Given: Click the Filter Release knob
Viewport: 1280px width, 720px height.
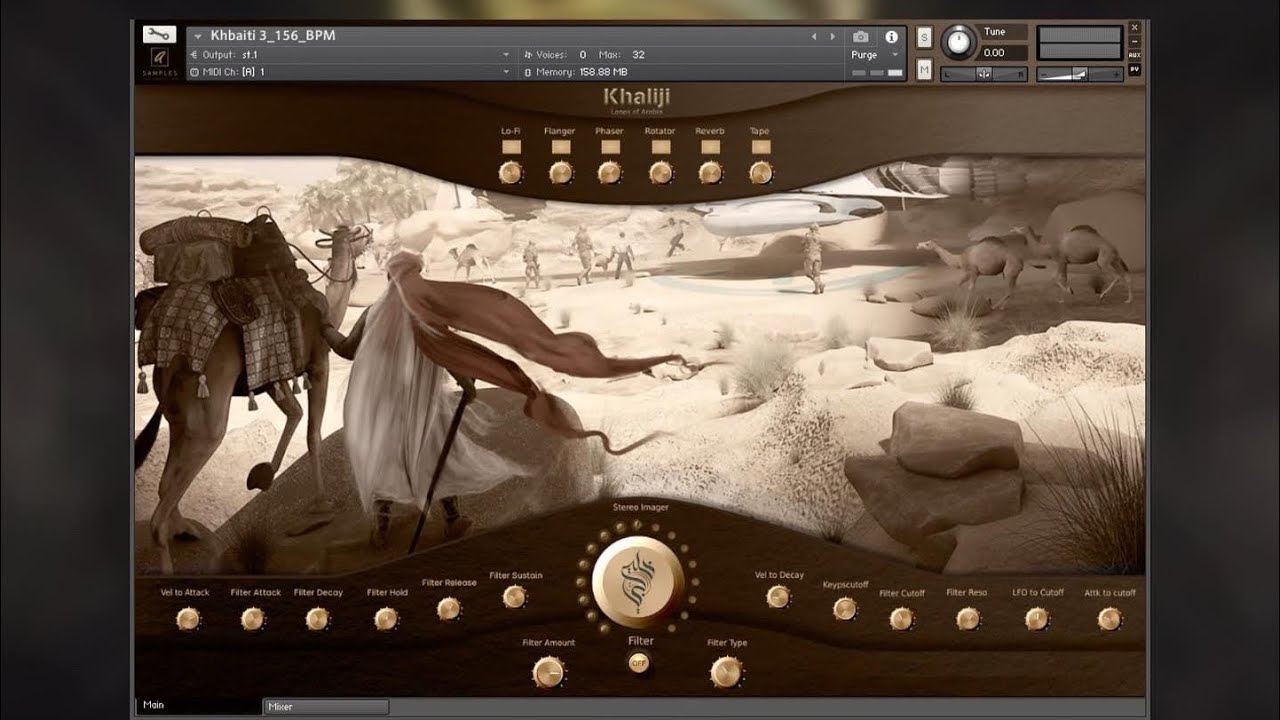Looking at the screenshot, I should 449,608.
